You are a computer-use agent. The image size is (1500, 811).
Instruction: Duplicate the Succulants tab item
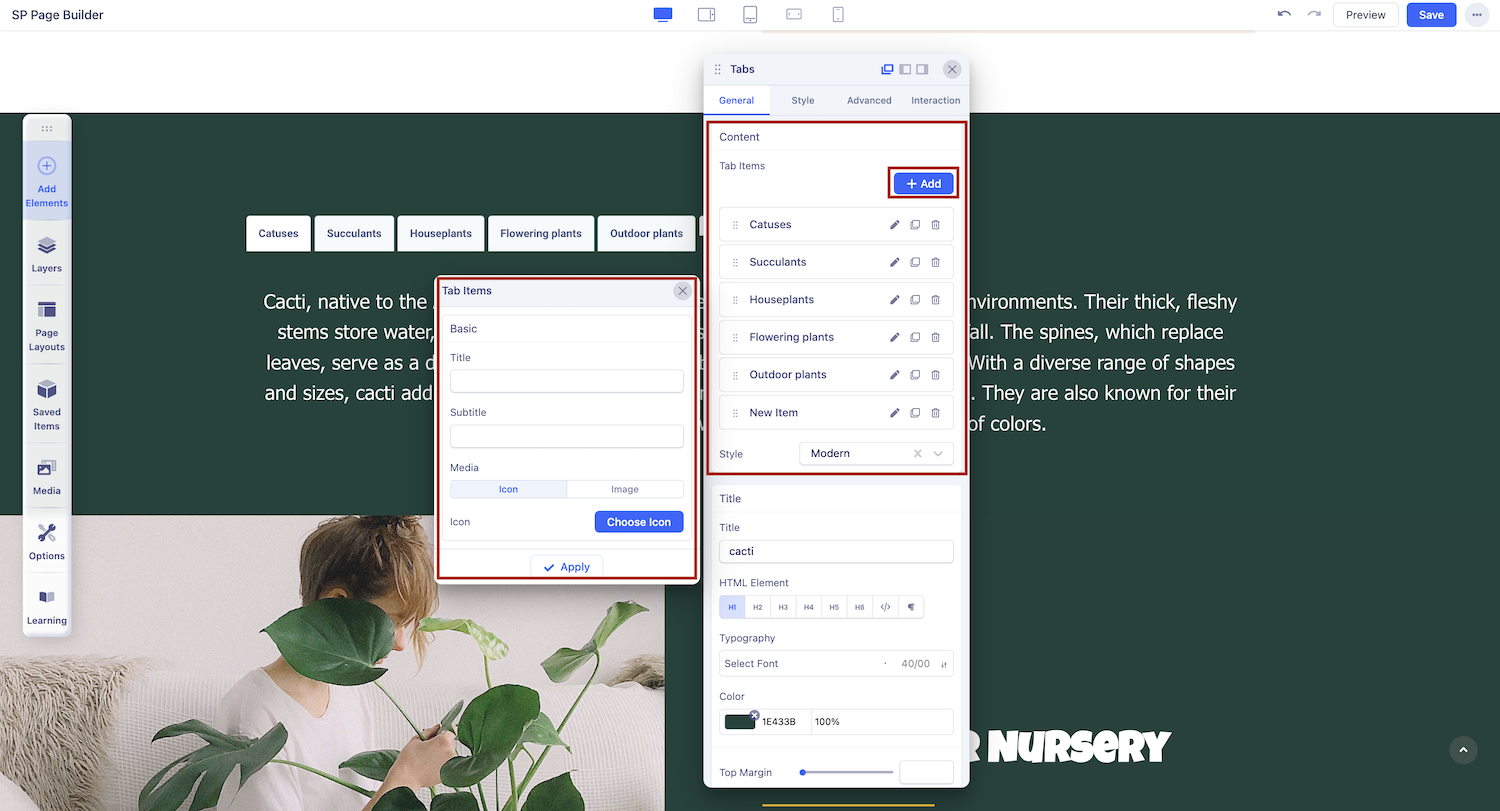point(915,262)
